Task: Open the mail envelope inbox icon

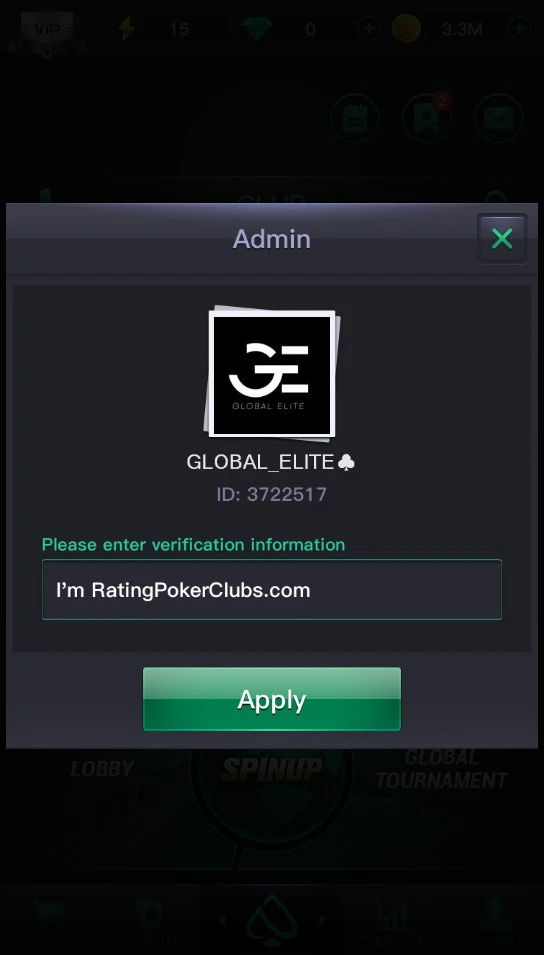Action: 498,119
